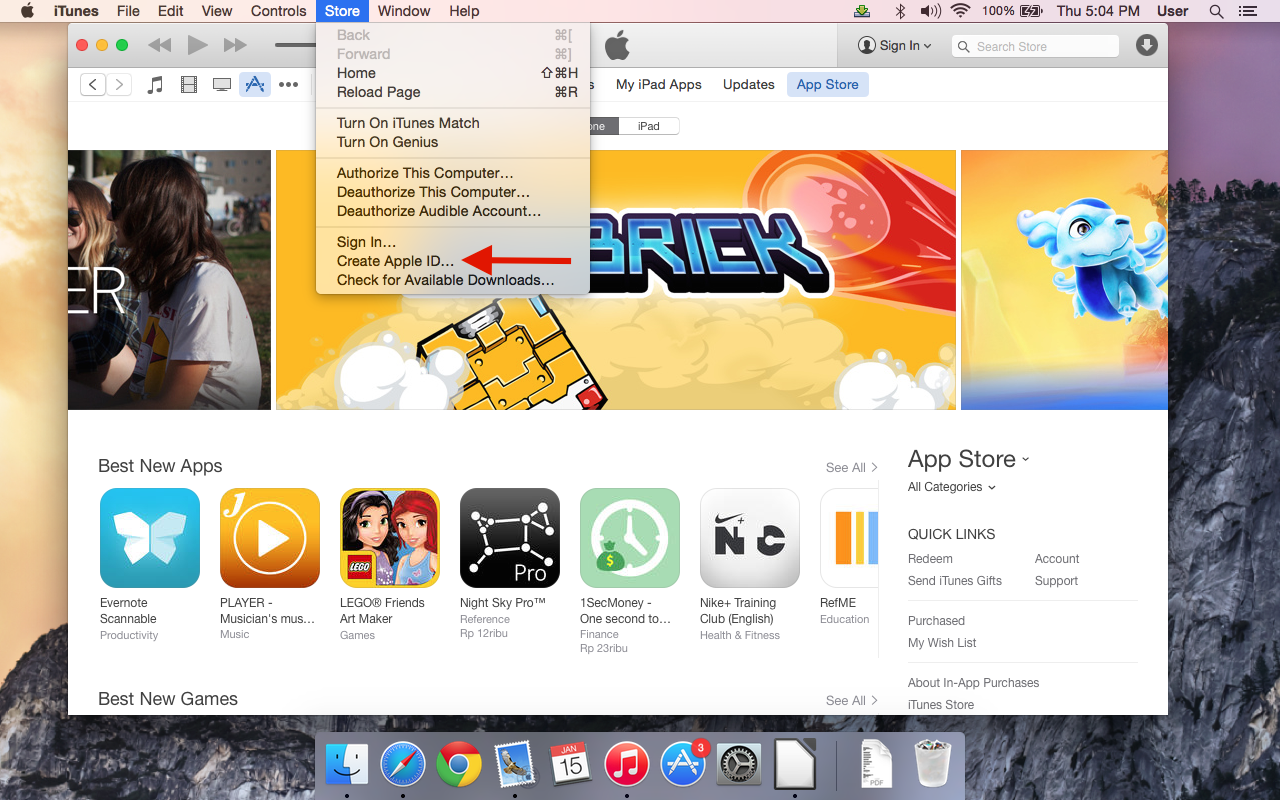The width and height of the screenshot is (1280, 800).
Task: Open the TV Shows library icon
Action: click(x=222, y=85)
